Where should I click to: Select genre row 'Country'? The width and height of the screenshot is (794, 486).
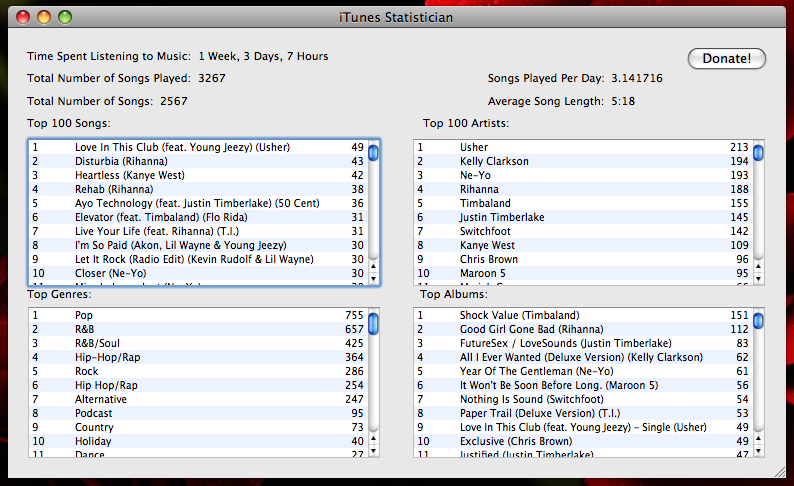(198, 427)
